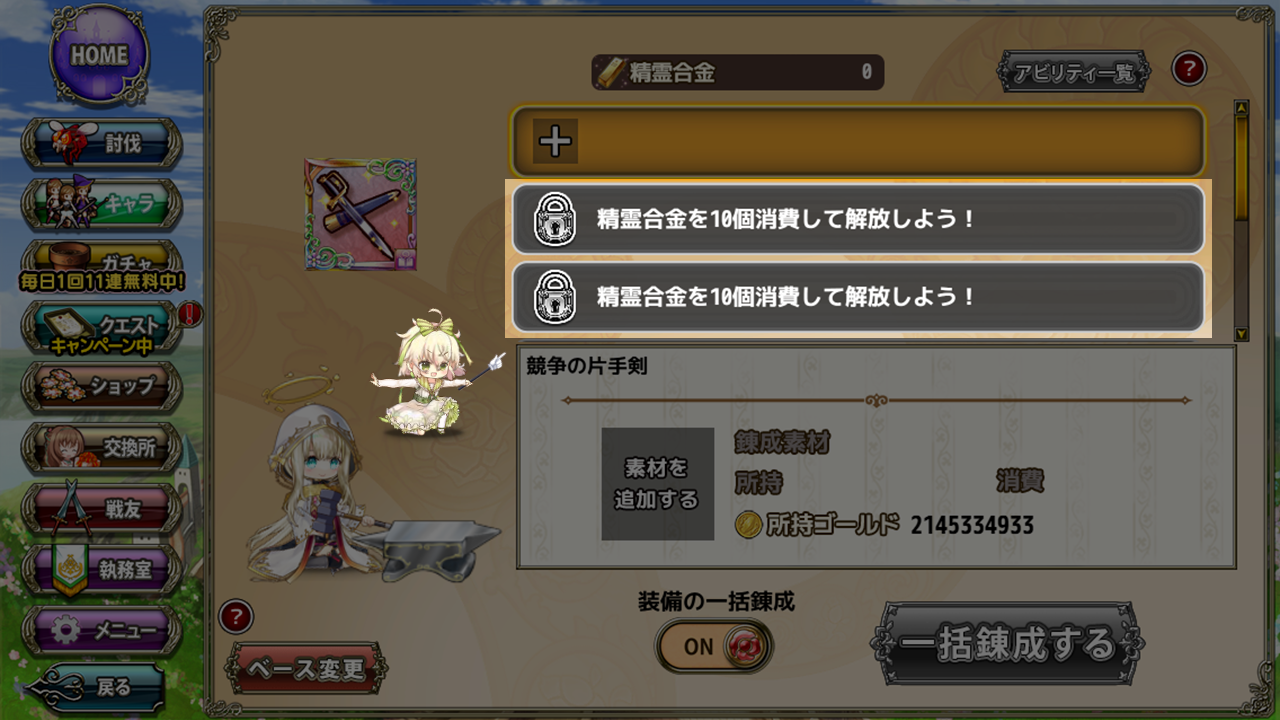Viewport: 1280px width, 720px height.
Task: Open the 討伐 menu
Action: coord(103,144)
